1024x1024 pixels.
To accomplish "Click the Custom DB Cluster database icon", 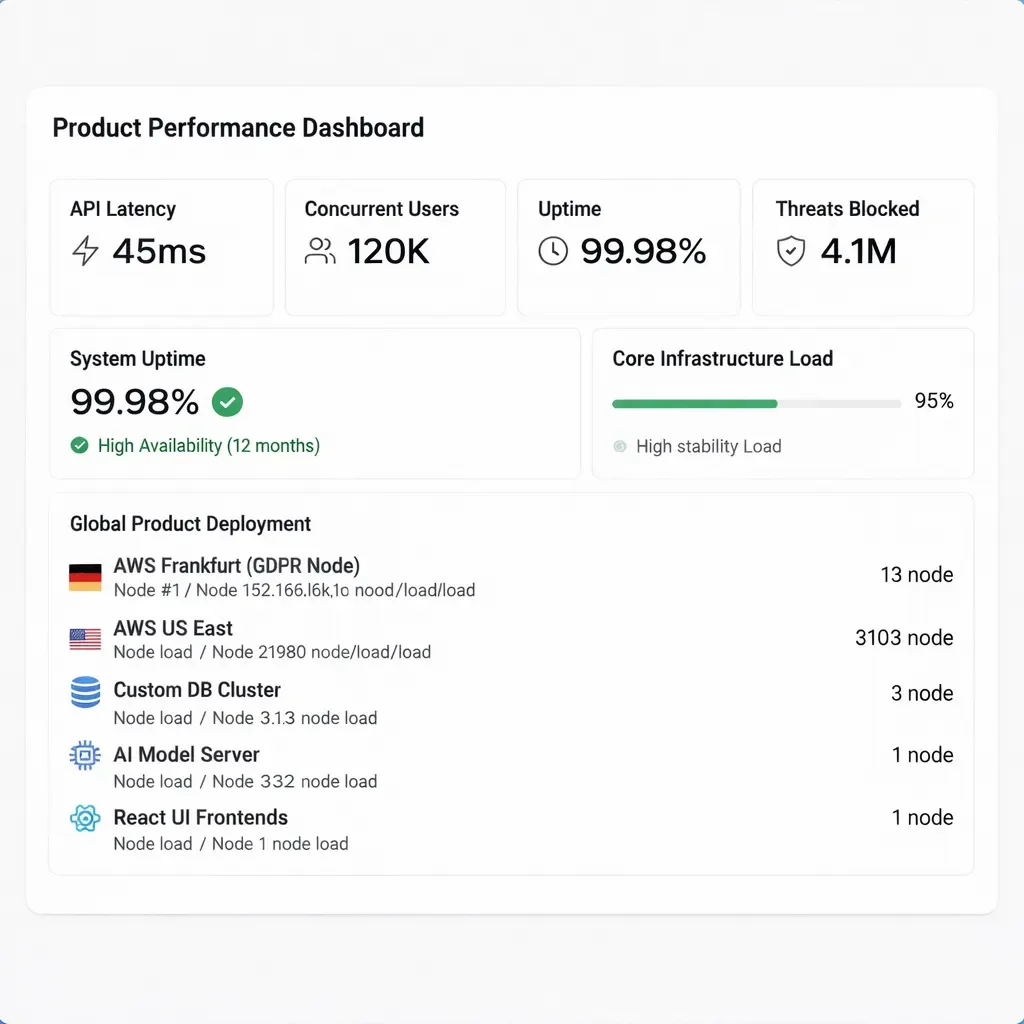I will 85,692.
